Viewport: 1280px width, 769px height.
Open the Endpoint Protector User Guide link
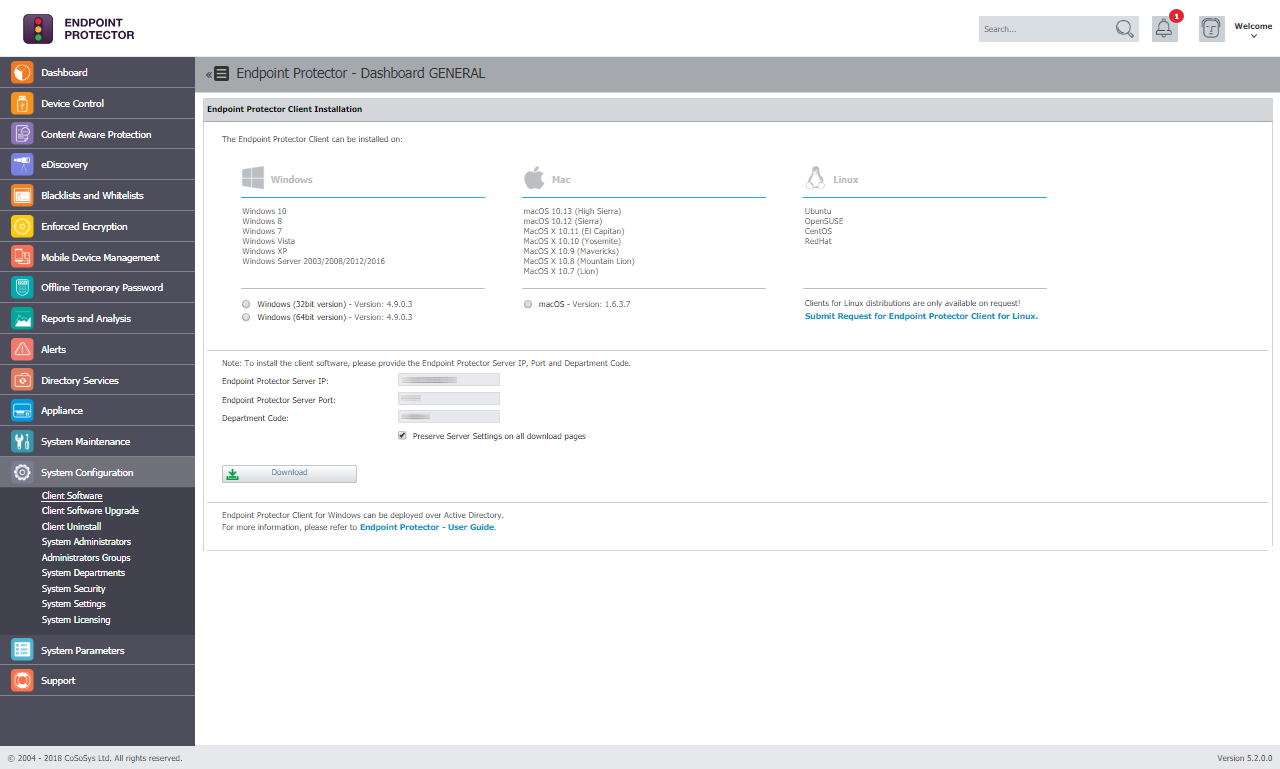(427, 527)
